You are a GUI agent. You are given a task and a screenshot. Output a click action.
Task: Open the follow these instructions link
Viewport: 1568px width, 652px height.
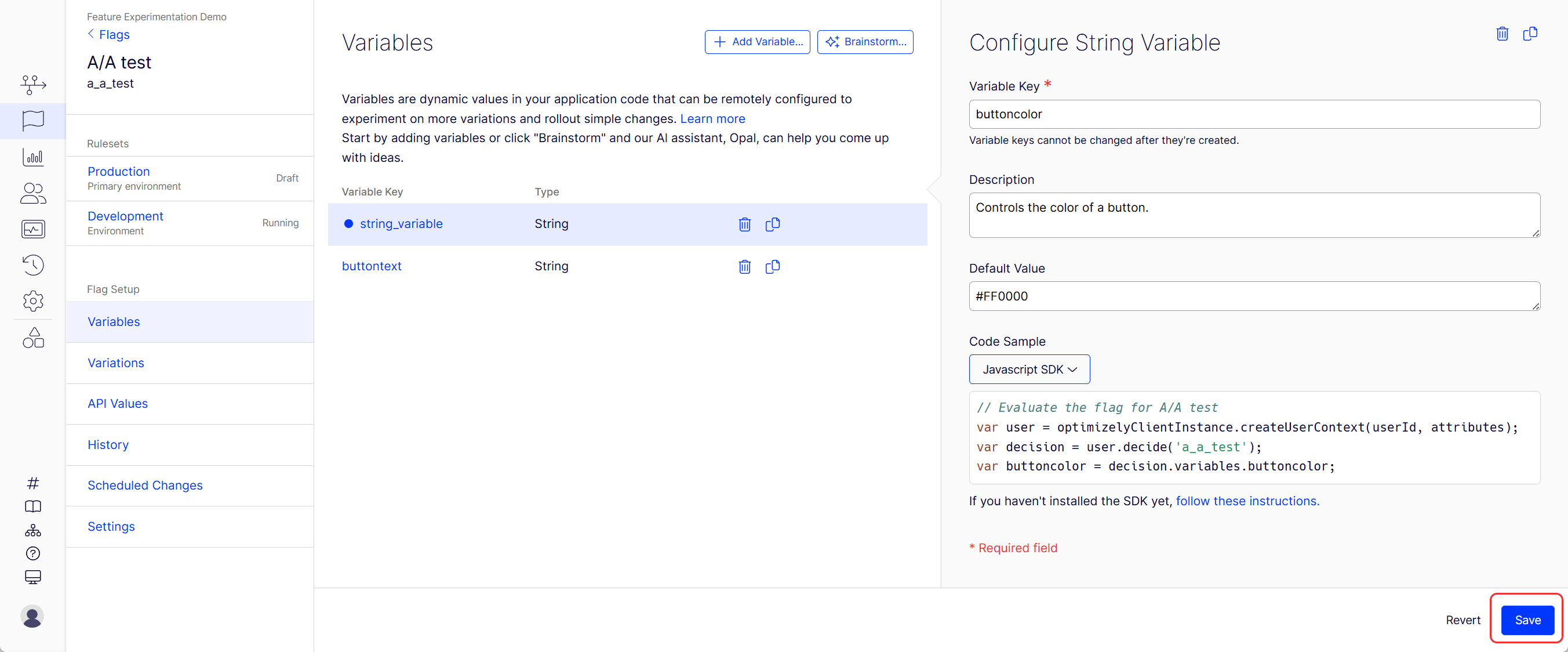click(x=1247, y=501)
